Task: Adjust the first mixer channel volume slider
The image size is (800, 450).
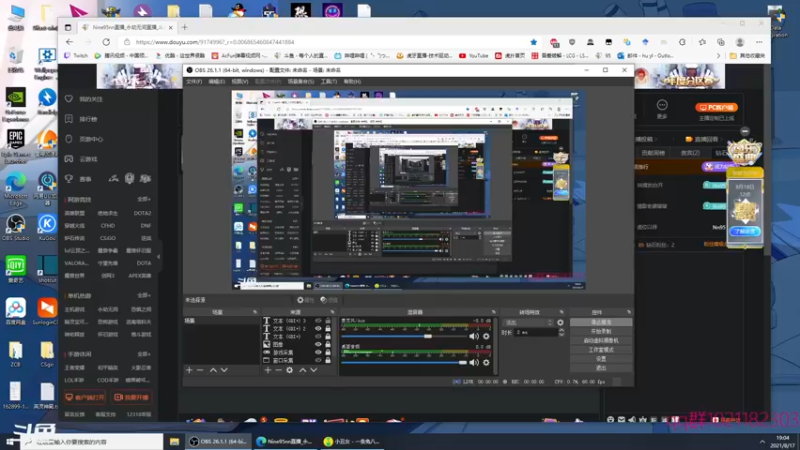Action: coord(428,336)
